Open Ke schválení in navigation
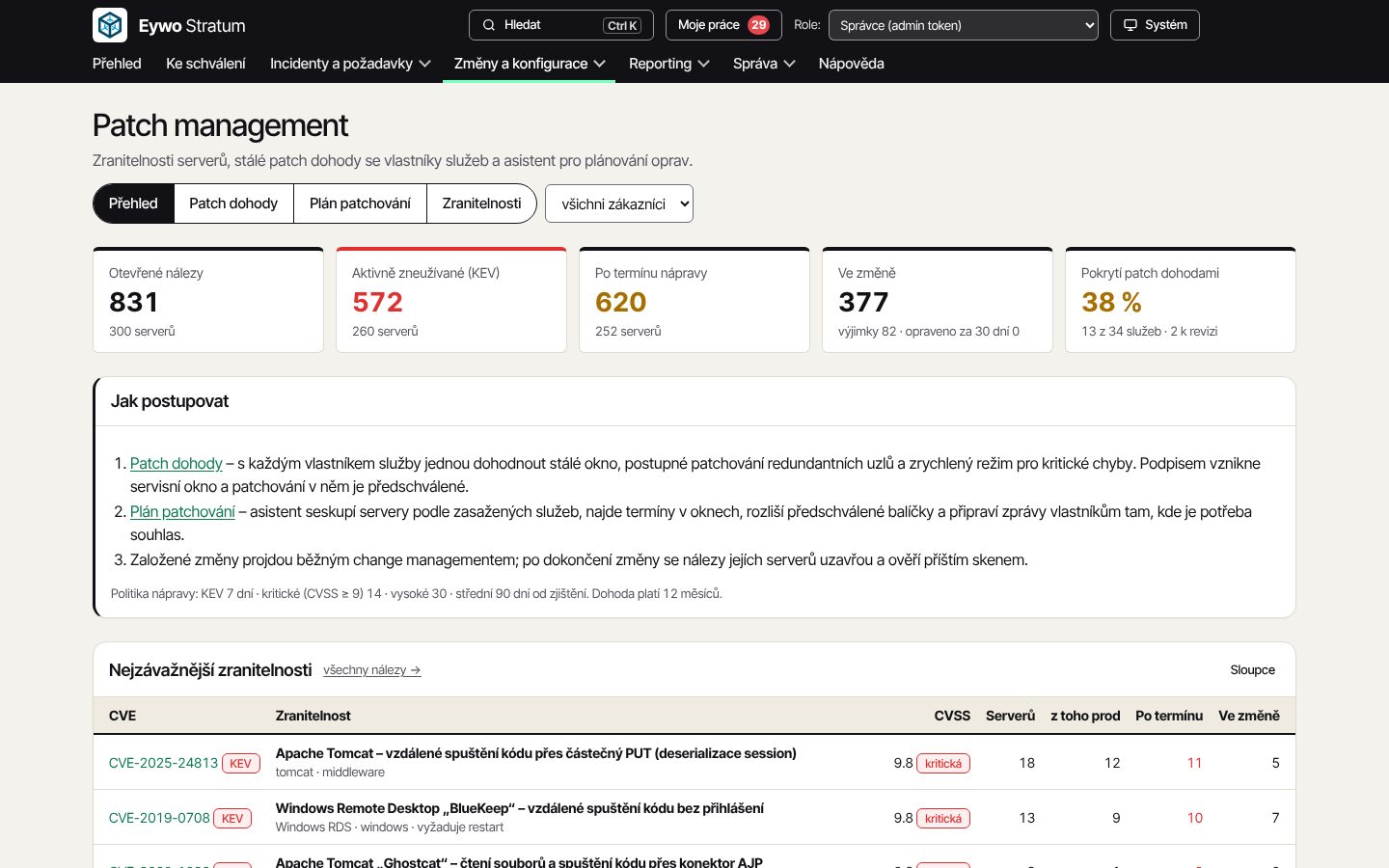1389x868 pixels. [205, 64]
